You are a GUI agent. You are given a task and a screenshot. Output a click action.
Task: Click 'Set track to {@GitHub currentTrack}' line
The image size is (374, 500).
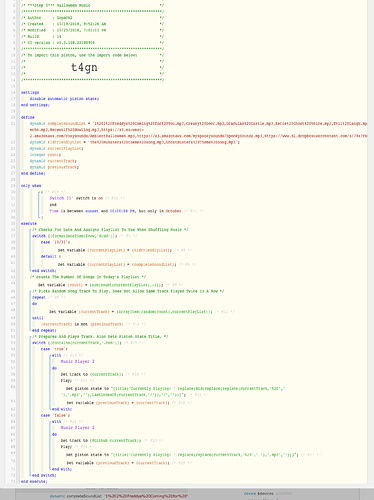pos(101,441)
